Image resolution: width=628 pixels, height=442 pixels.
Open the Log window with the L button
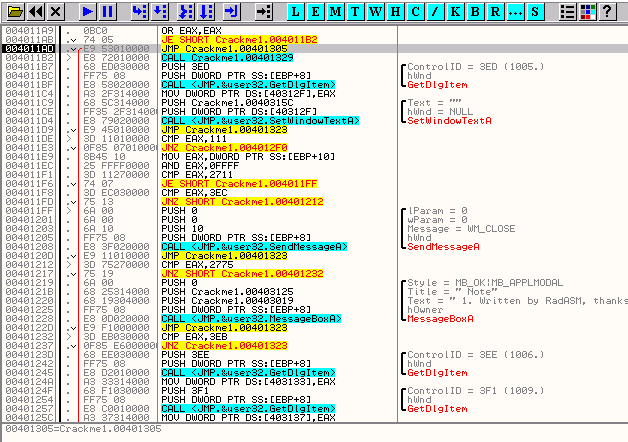pyautogui.click(x=297, y=11)
